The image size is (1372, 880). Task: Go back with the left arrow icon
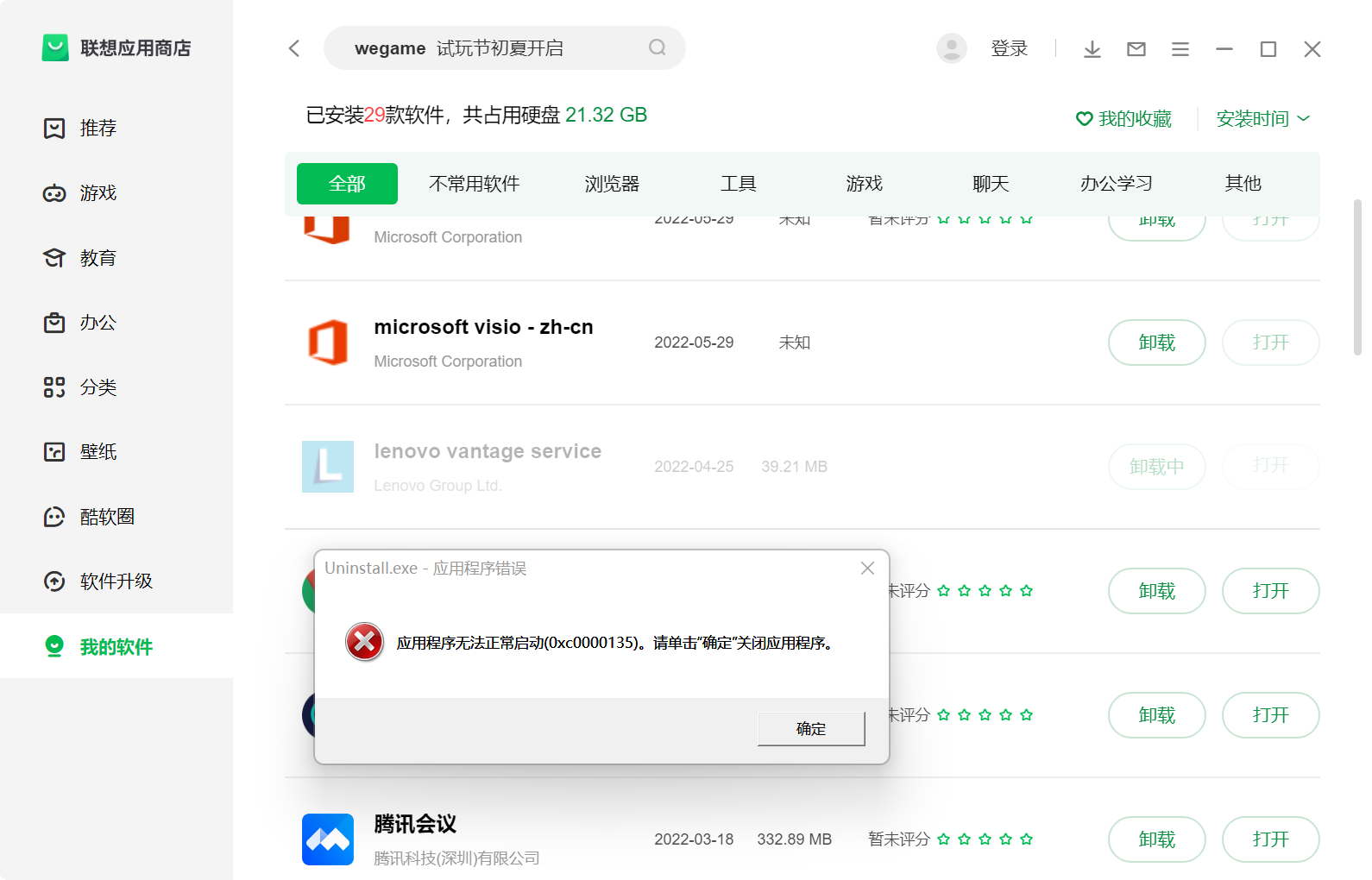coord(294,48)
